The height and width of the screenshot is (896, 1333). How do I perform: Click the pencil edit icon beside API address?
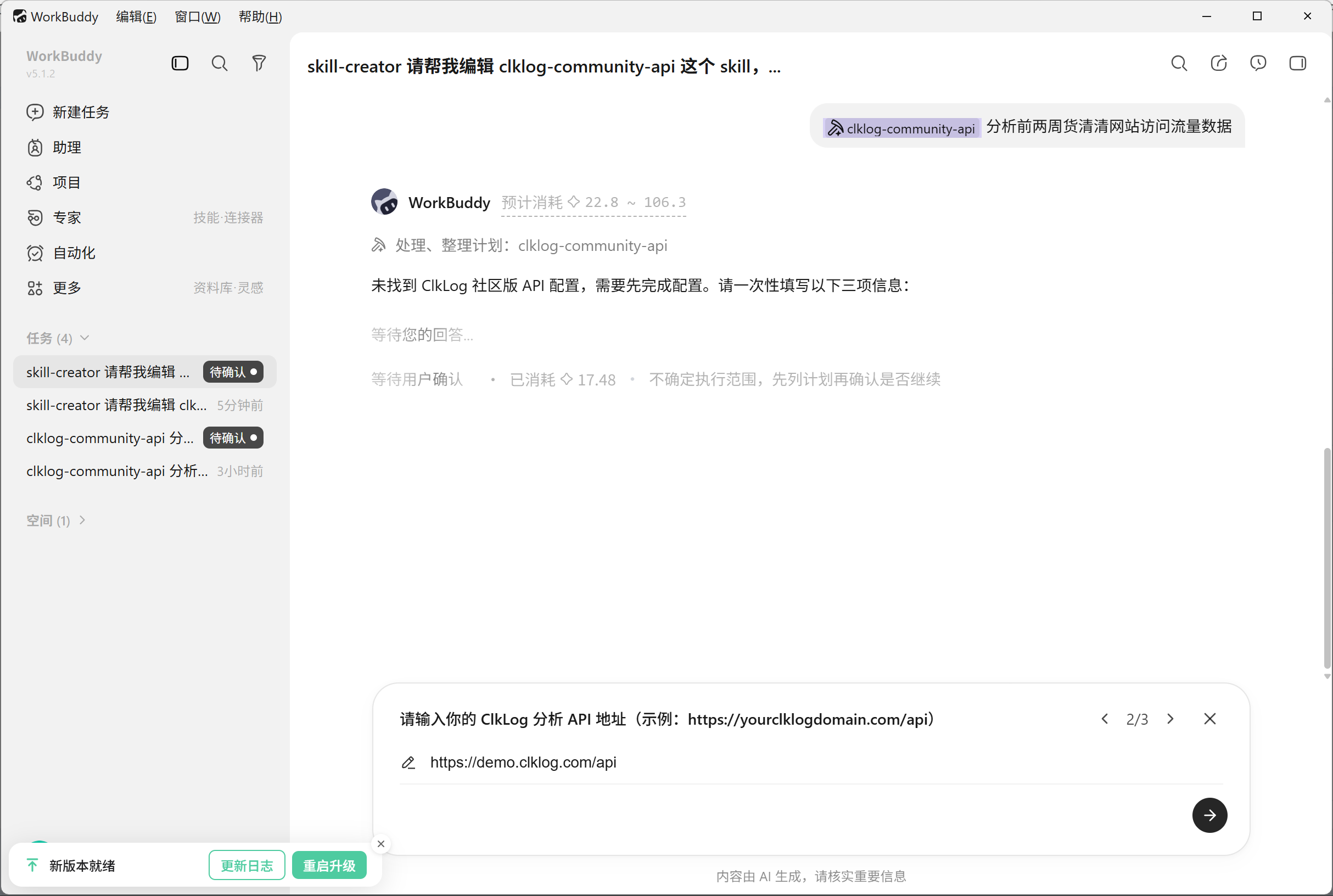click(408, 762)
